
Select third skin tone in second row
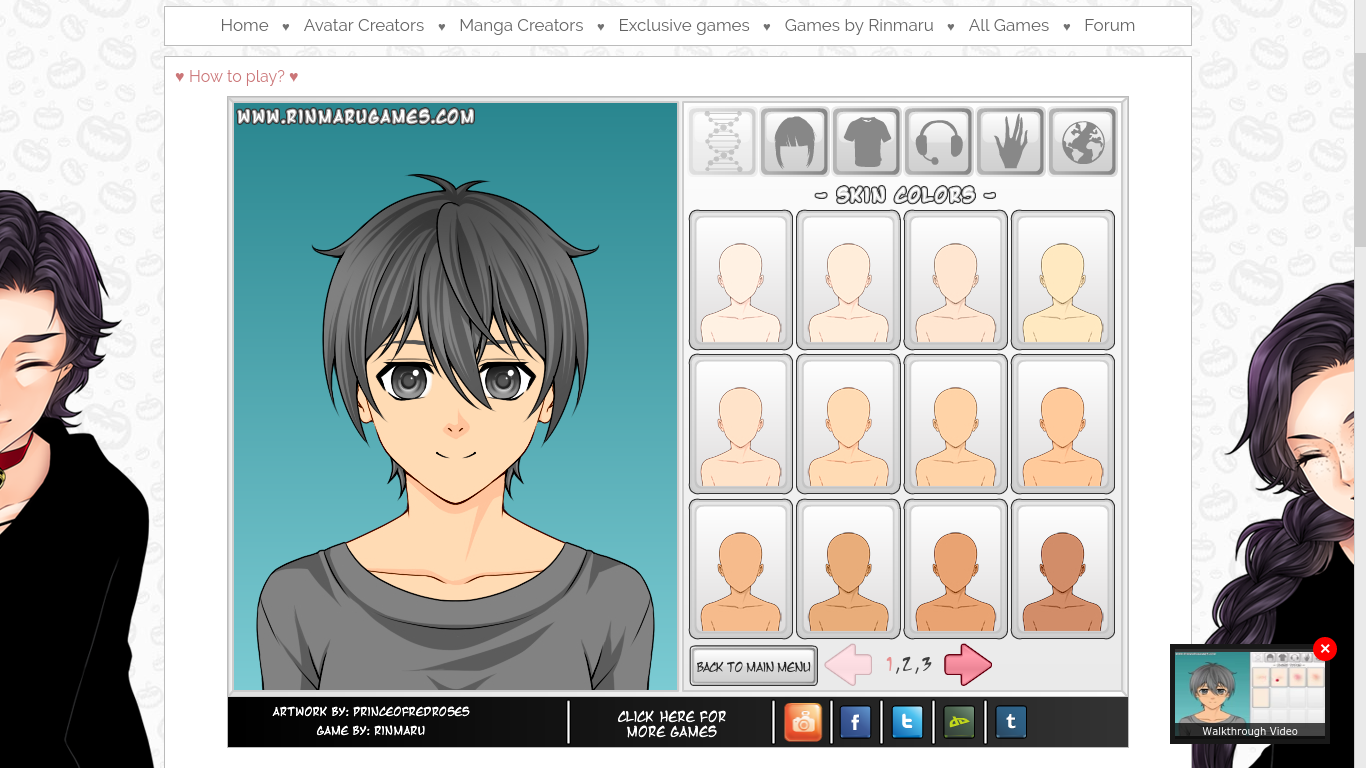pyautogui.click(x=955, y=424)
